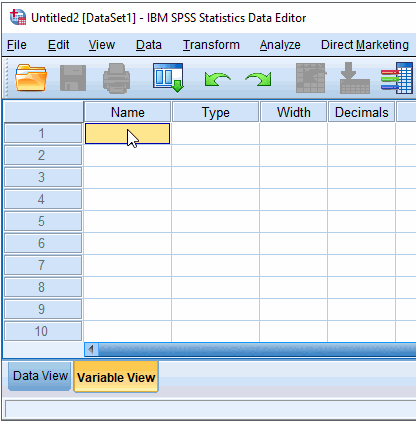Click the Variables list icon
Image resolution: width=416 pixels, height=422 pixels.
click(x=397, y=78)
